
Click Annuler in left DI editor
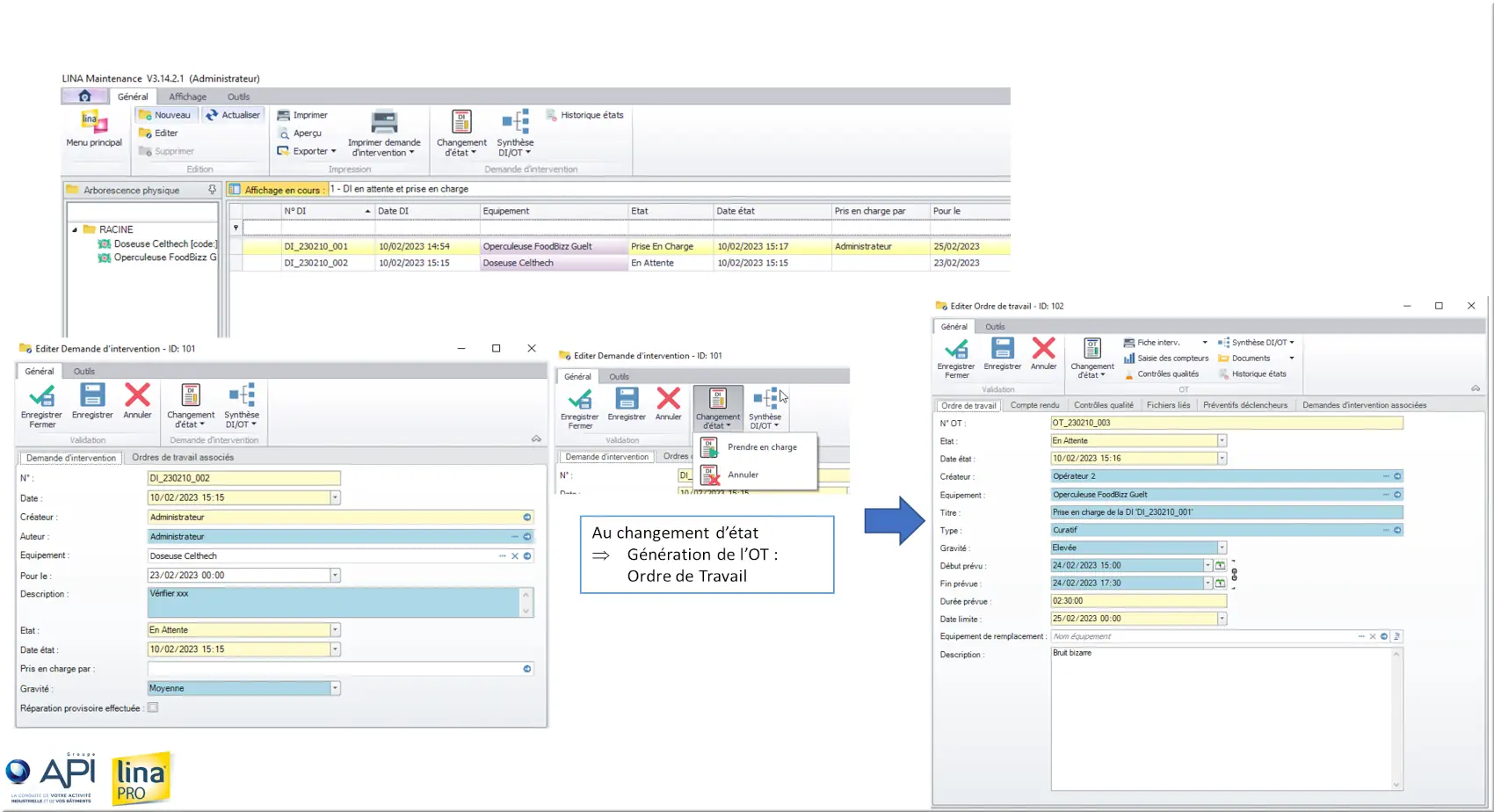[x=137, y=402]
